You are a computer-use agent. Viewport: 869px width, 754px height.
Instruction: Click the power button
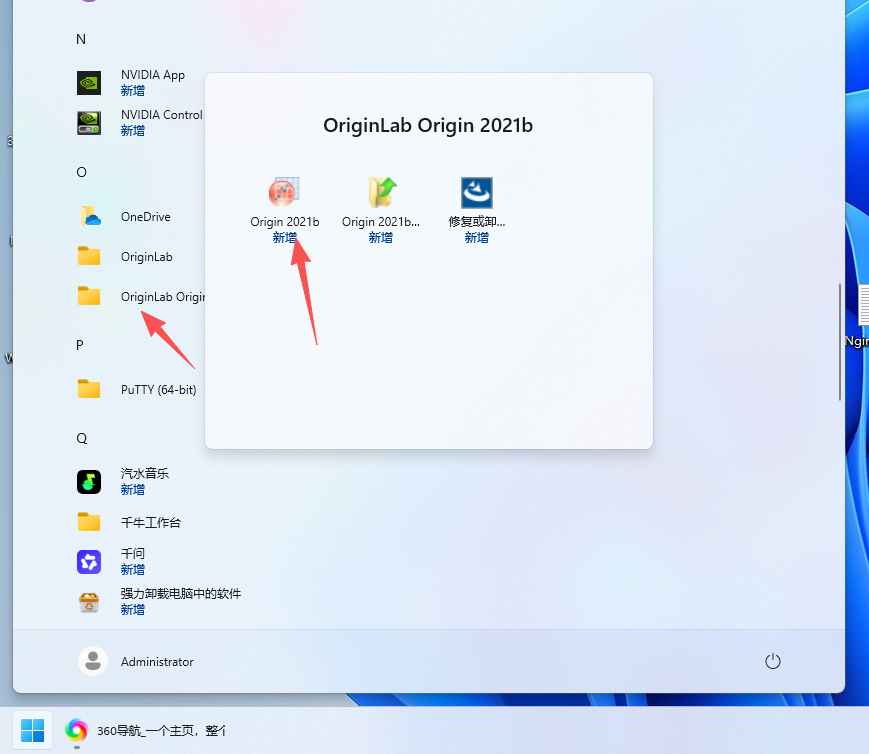tap(772, 661)
